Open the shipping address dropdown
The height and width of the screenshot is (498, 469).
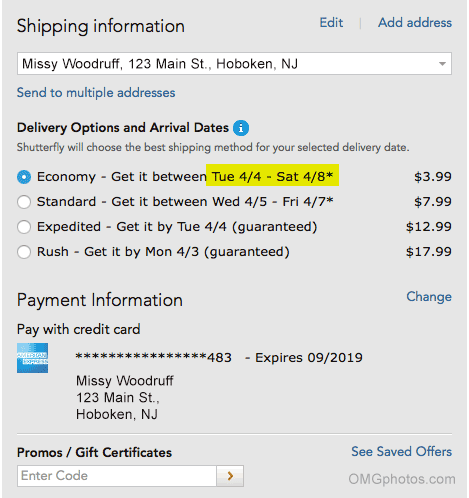click(234, 64)
